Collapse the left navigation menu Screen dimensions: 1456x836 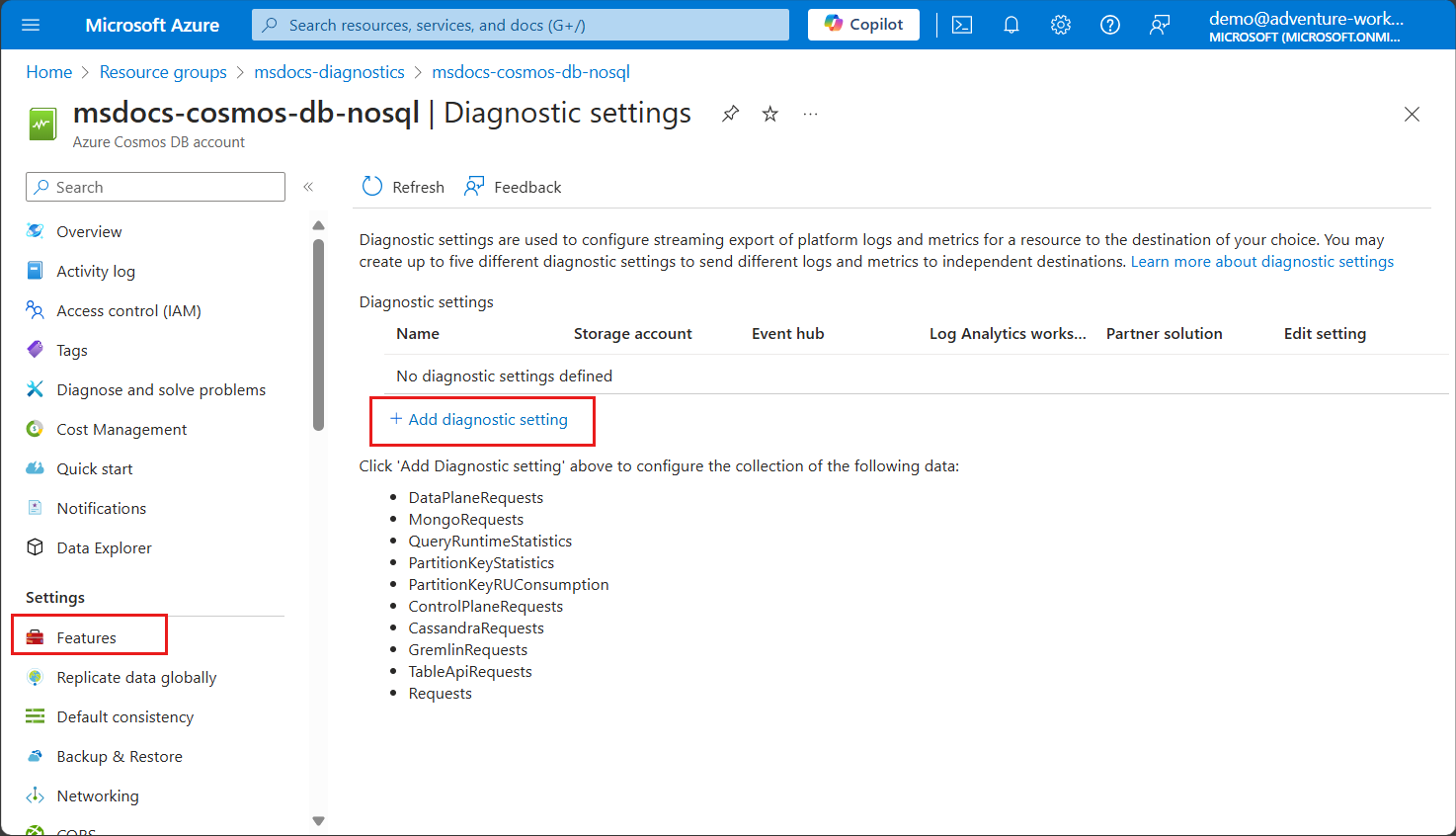[x=308, y=187]
